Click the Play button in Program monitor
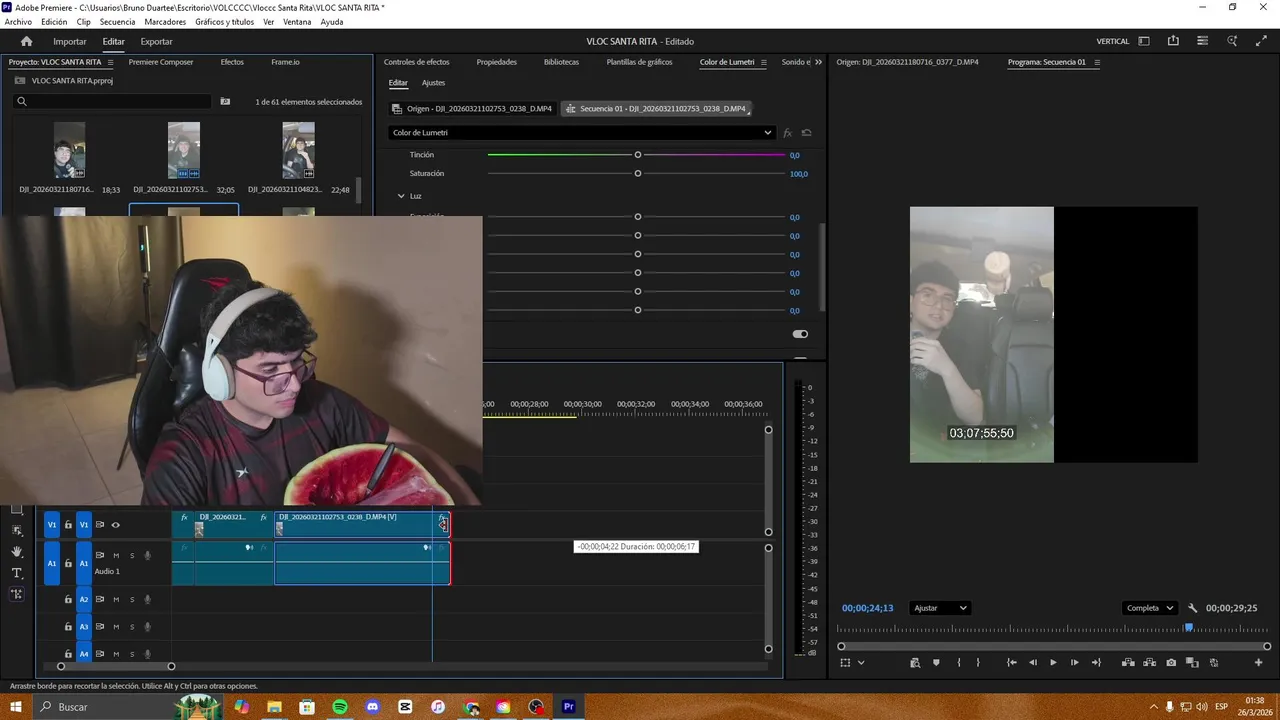The width and height of the screenshot is (1280, 720). [x=1053, y=663]
